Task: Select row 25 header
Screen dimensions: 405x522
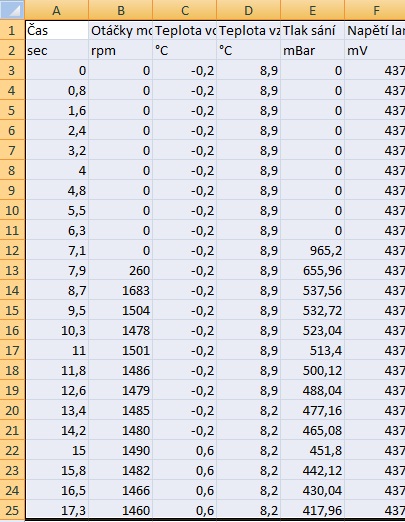Action: point(12,510)
